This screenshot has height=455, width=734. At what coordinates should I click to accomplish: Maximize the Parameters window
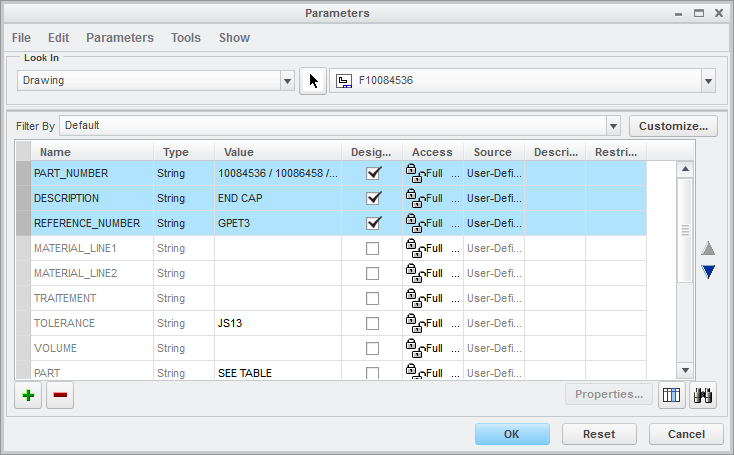(699, 13)
